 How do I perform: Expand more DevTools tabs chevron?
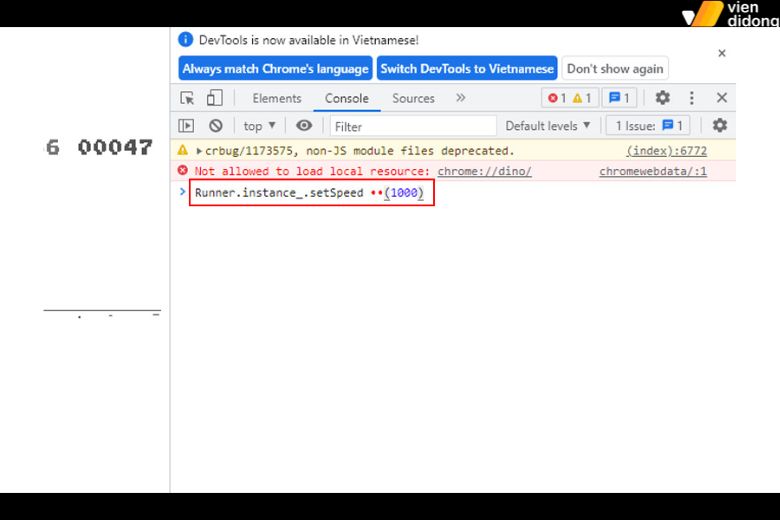461,98
